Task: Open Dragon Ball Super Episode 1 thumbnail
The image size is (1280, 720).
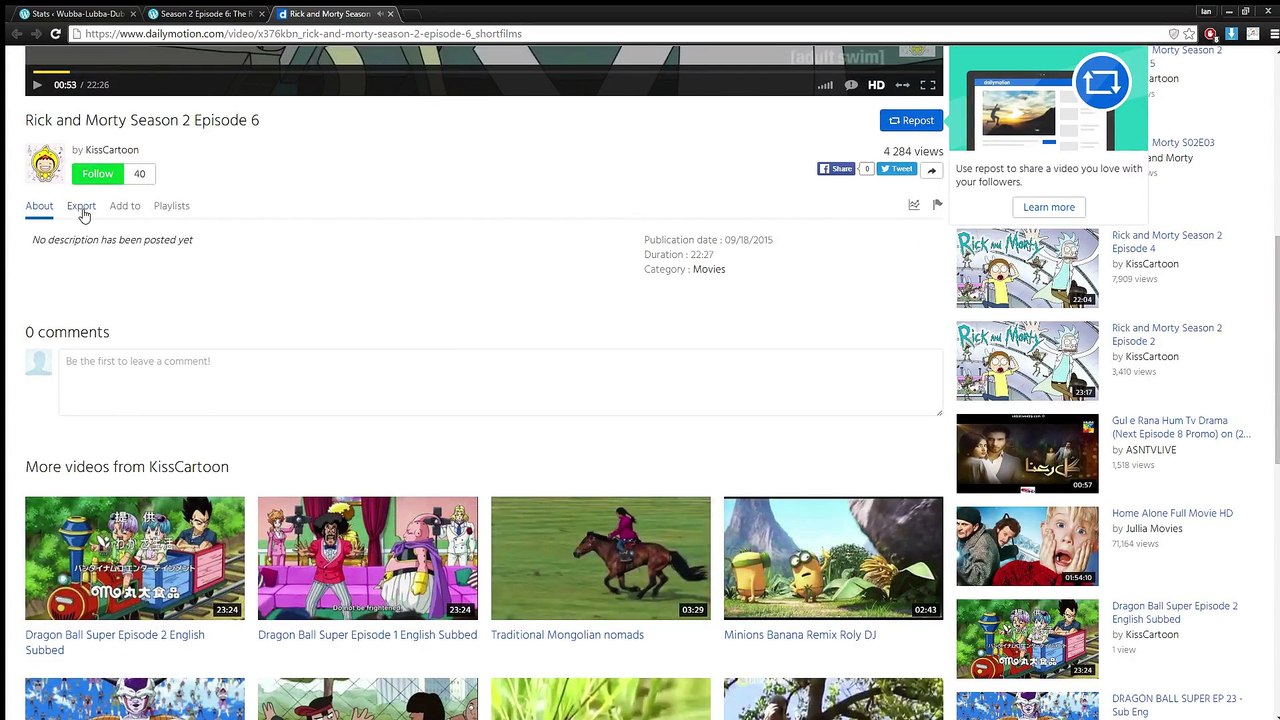Action: tap(368, 558)
